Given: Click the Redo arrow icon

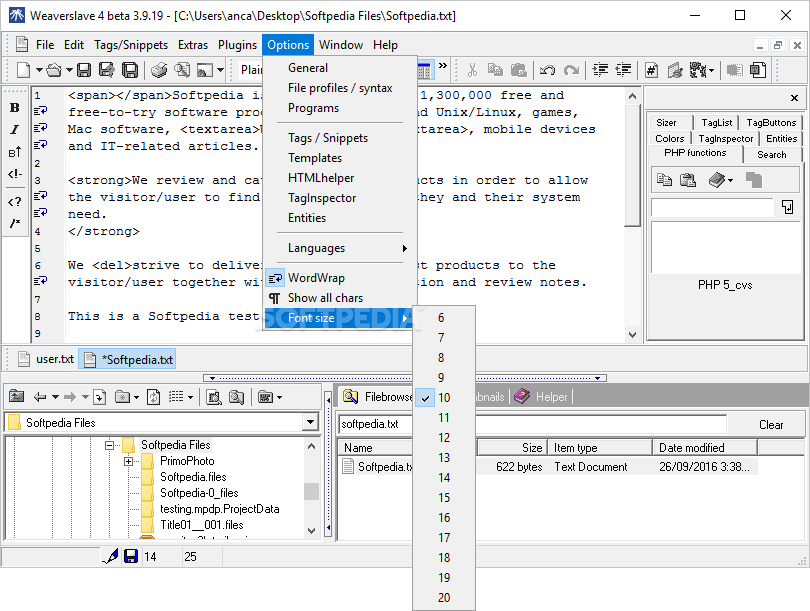Looking at the screenshot, I should [571, 70].
